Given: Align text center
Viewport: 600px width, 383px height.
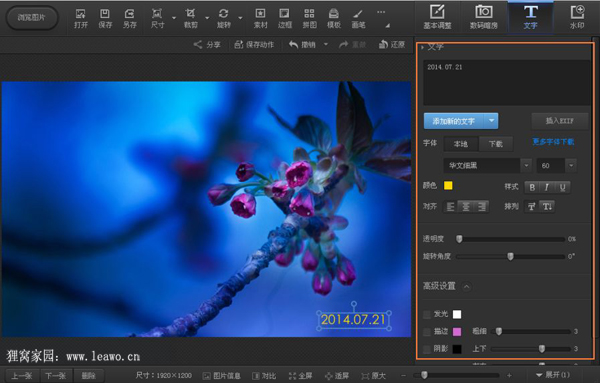Looking at the screenshot, I should 466,207.
